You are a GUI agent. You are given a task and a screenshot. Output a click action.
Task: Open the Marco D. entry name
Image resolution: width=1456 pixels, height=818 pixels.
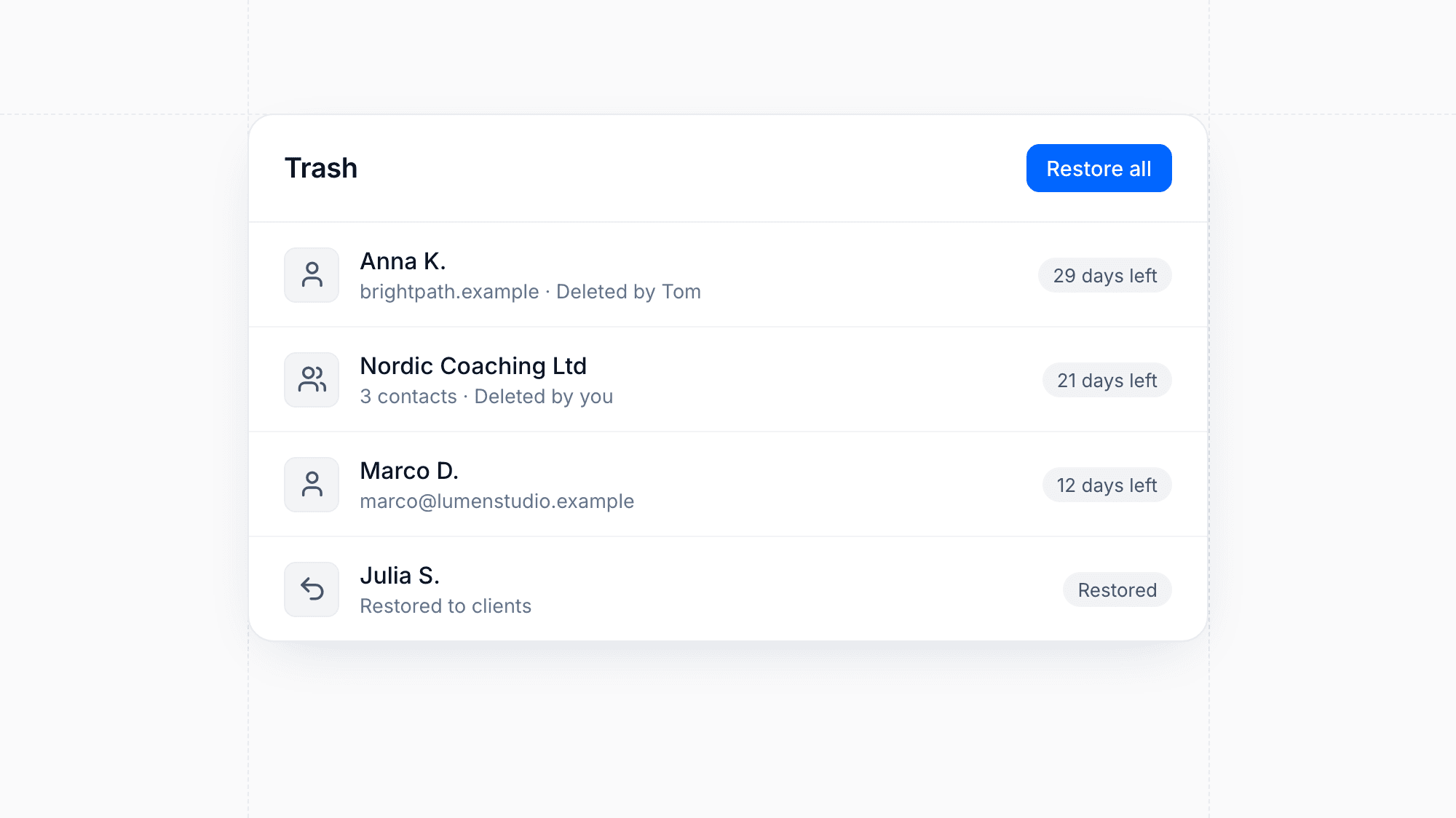click(x=409, y=471)
